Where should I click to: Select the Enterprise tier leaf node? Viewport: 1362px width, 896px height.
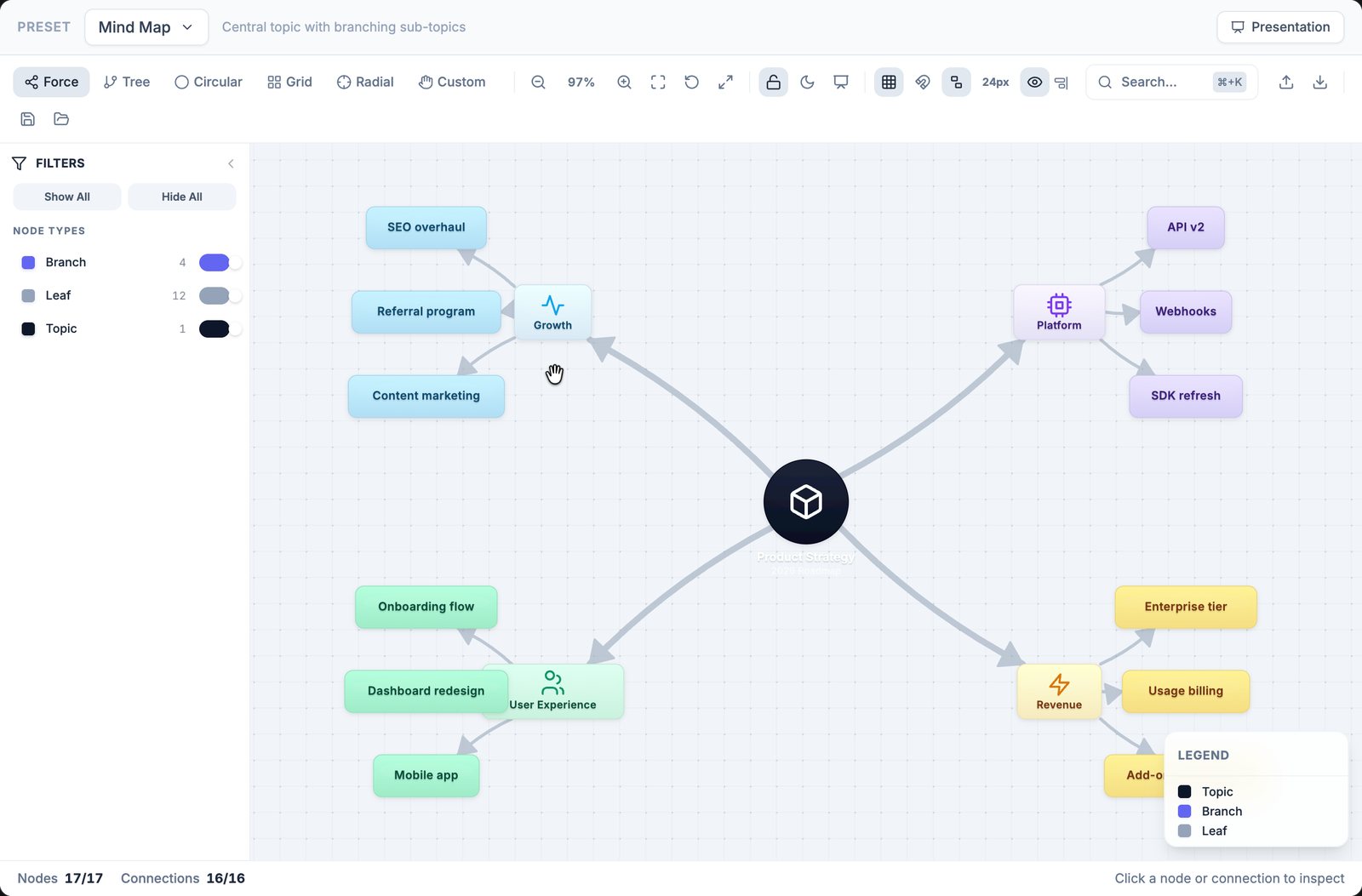point(1186,608)
